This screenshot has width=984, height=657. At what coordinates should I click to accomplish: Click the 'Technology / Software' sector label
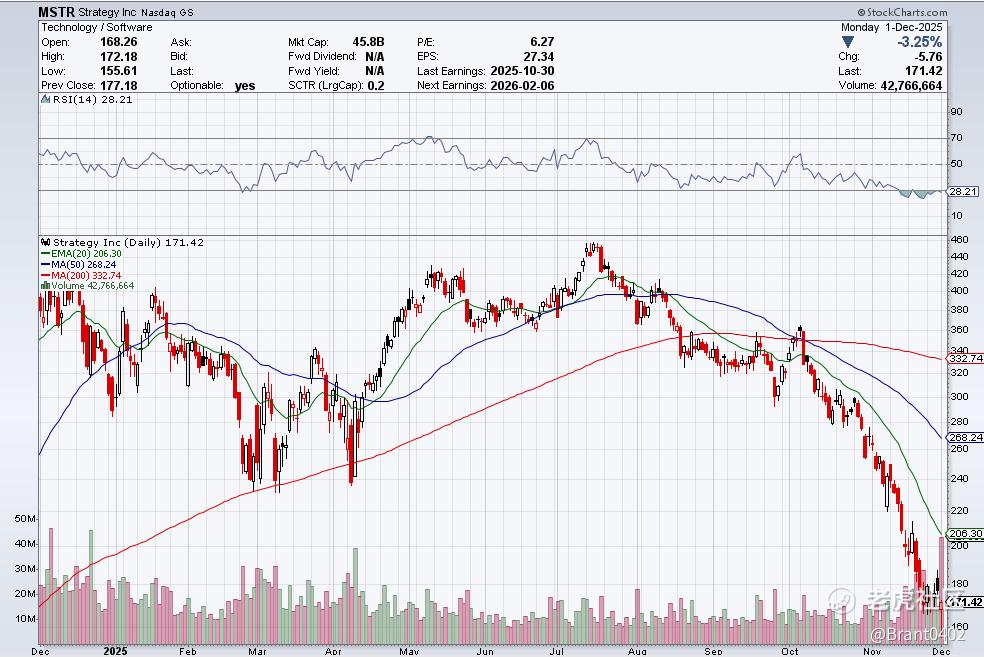coord(97,27)
